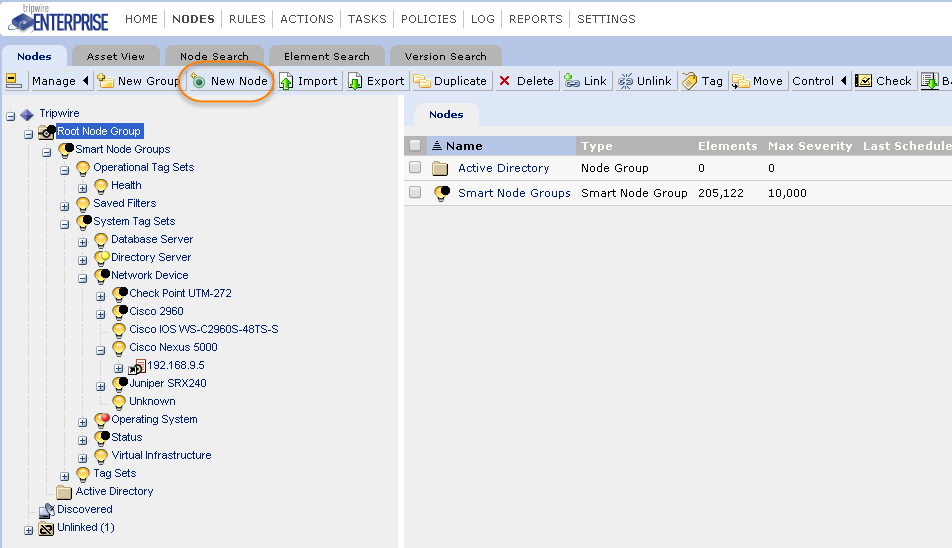952x548 pixels.
Task: Click the Import toolbar icon
Action: (x=286, y=81)
